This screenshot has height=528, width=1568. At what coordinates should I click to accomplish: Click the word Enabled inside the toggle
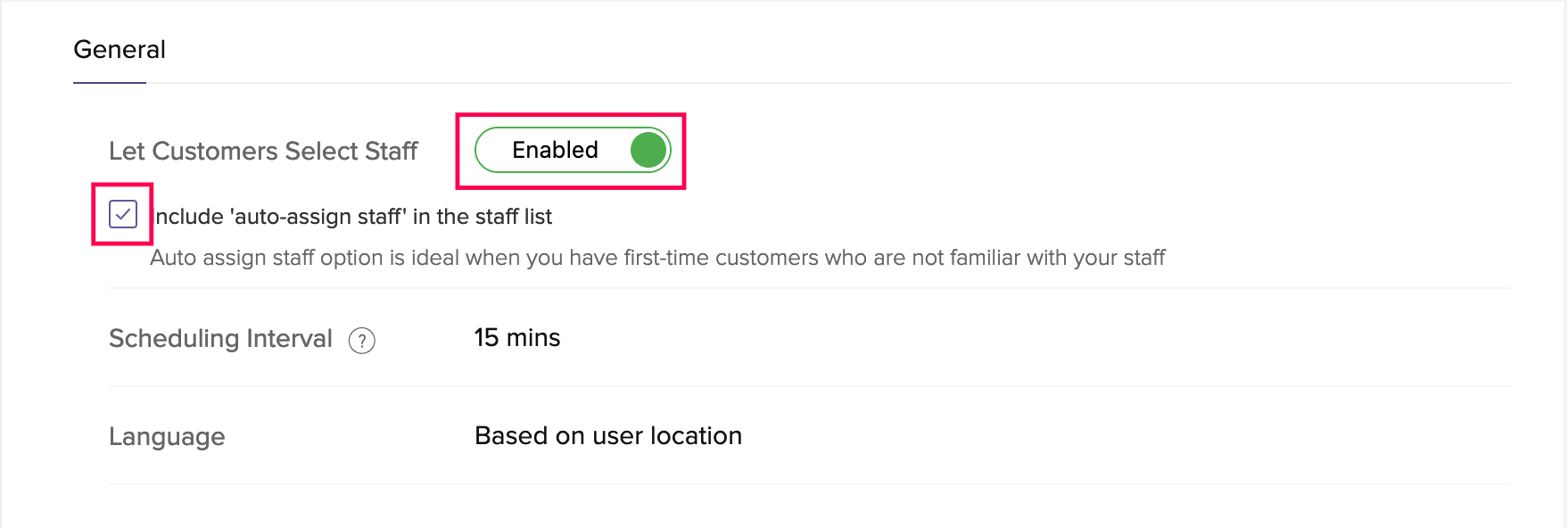555,150
